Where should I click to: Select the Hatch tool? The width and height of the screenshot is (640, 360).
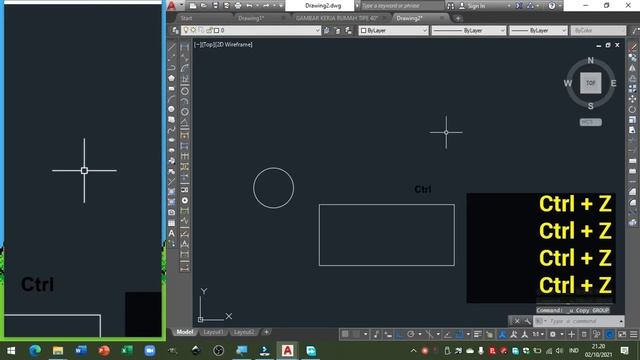172,192
